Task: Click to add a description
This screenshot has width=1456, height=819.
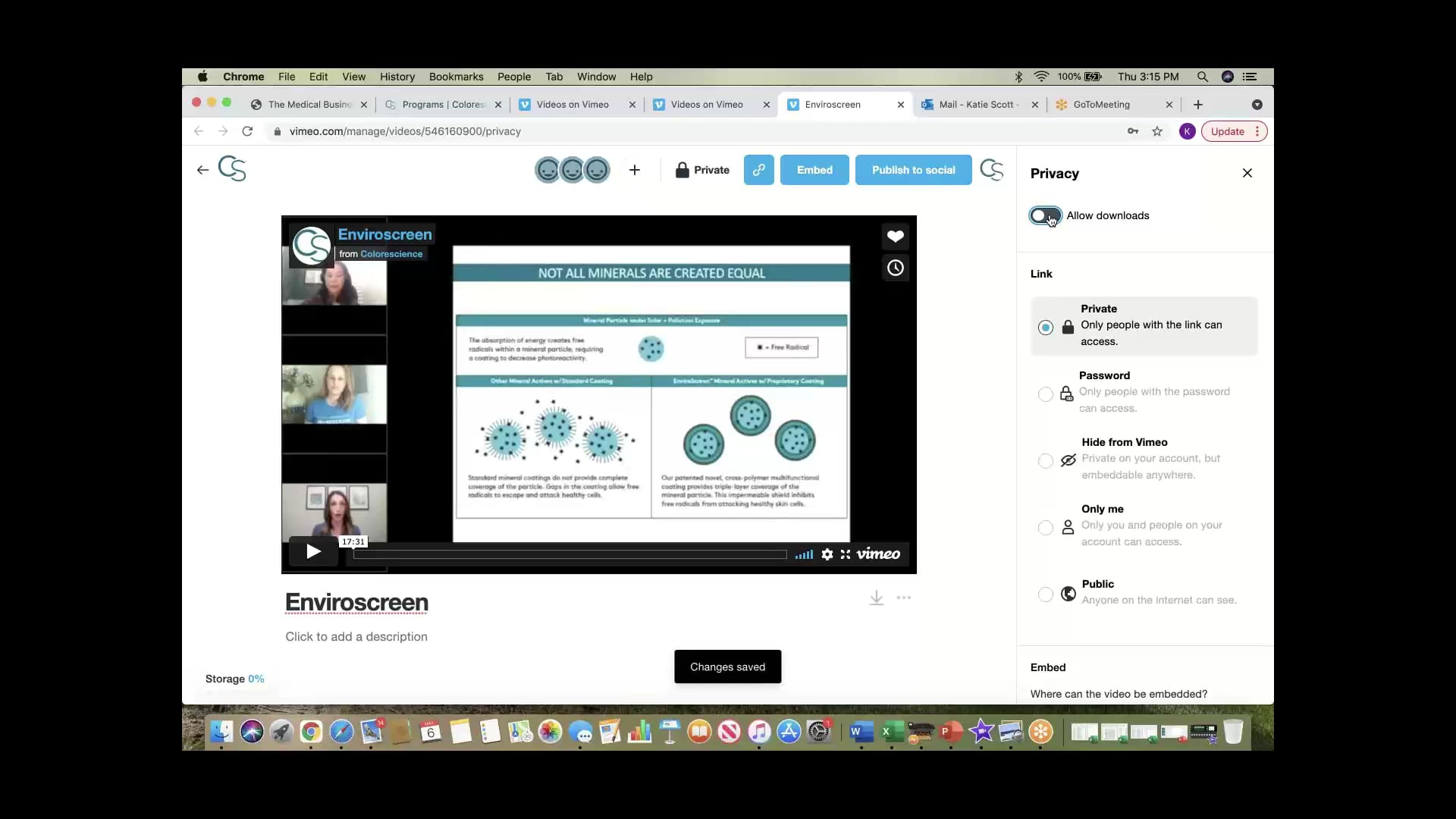Action: click(x=356, y=637)
